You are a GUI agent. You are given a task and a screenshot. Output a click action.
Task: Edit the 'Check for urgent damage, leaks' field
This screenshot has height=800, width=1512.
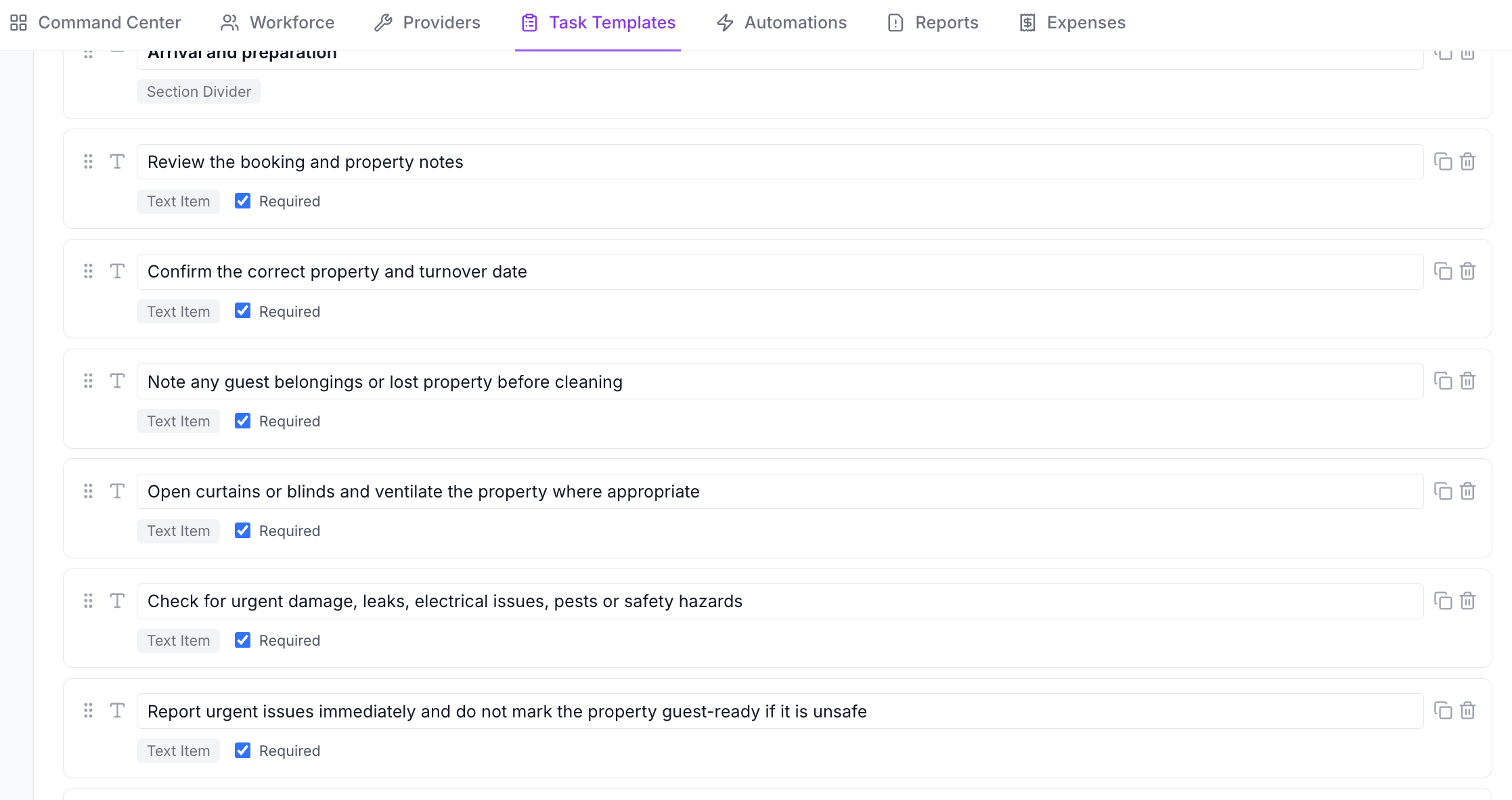pyautogui.click(x=780, y=601)
